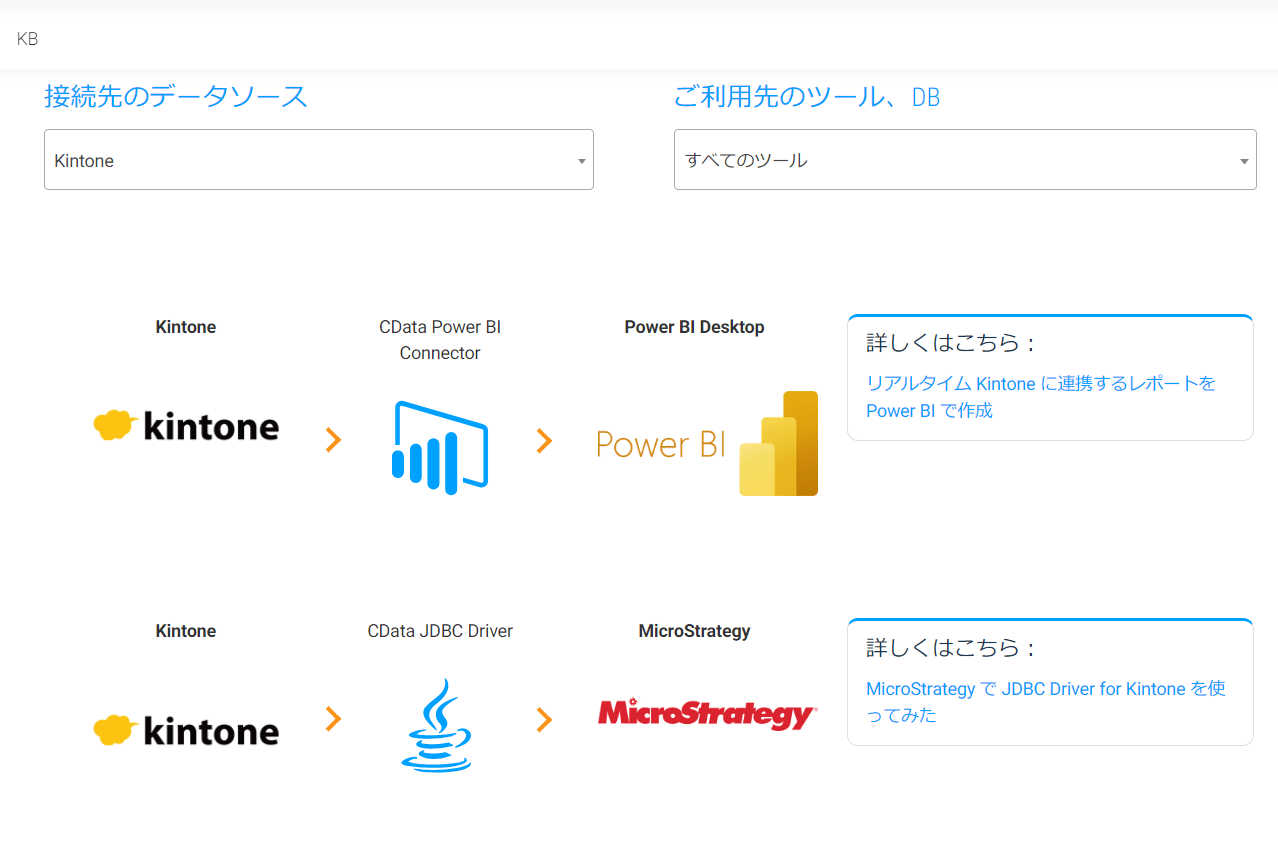The width and height of the screenshot is (1278, 864).
Task: Click the orange arrow after first Kintone logo
Action: pyautogui.click(x=334, y=440)
